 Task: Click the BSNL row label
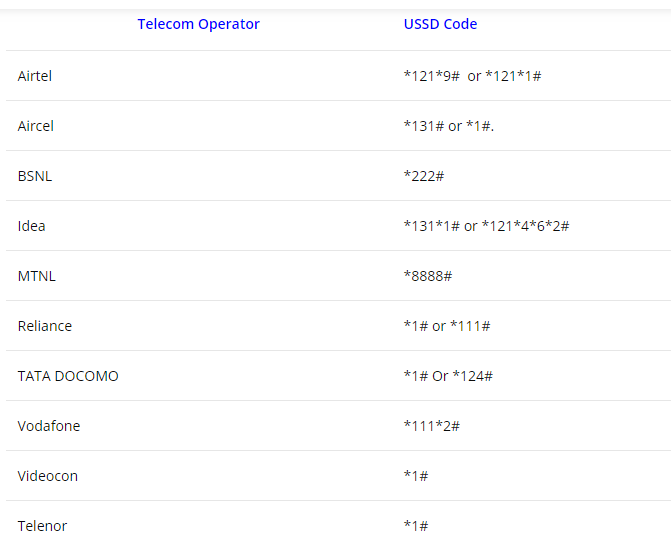35,176
